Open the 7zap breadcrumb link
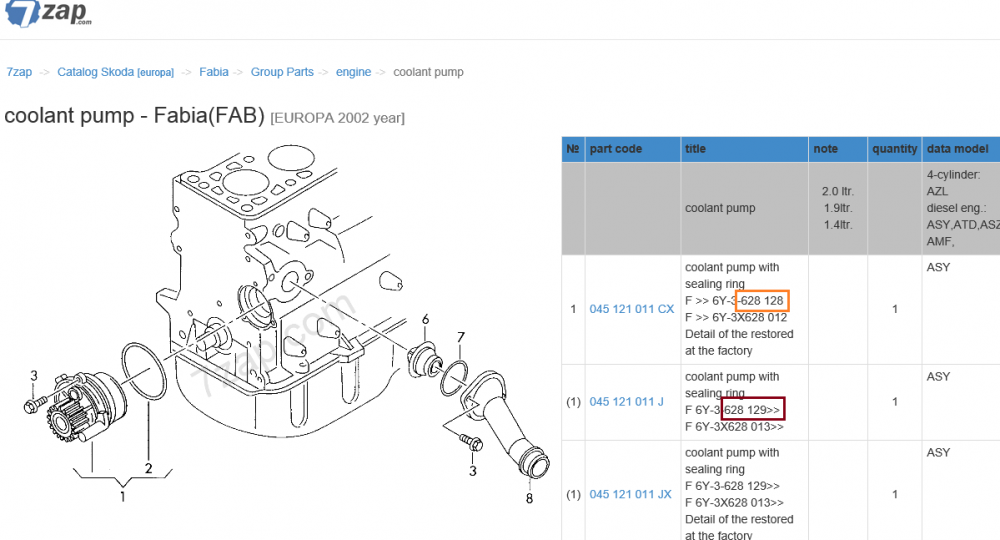Image resolution: width=1000 pixels, height=540 pixels. (x=19, y=72)
